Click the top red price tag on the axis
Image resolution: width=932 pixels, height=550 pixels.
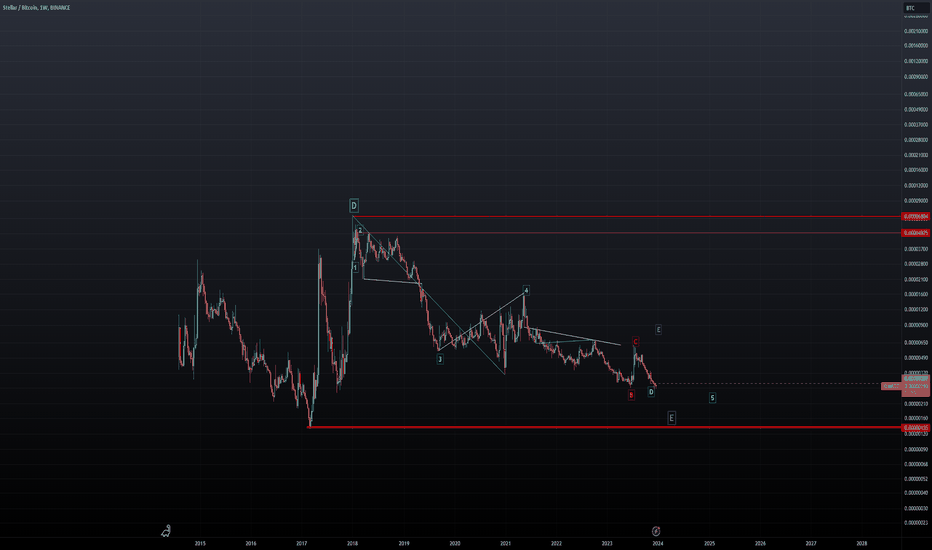pos(916,216)
